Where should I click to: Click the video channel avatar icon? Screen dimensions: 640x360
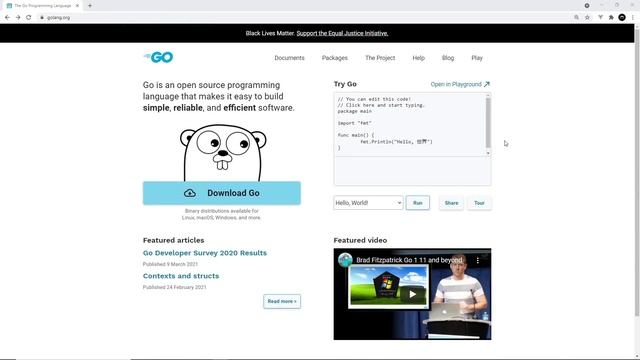pyautogui.click(x=345, y=260)
